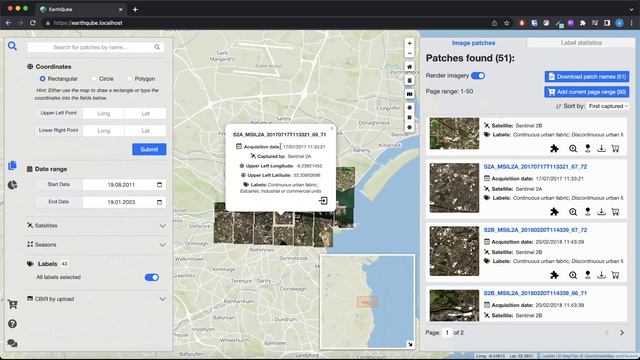Image resolution: width=640 pixels, height=360 pixels.
Task: Expand the Seasons section
Action: point(96,244)
